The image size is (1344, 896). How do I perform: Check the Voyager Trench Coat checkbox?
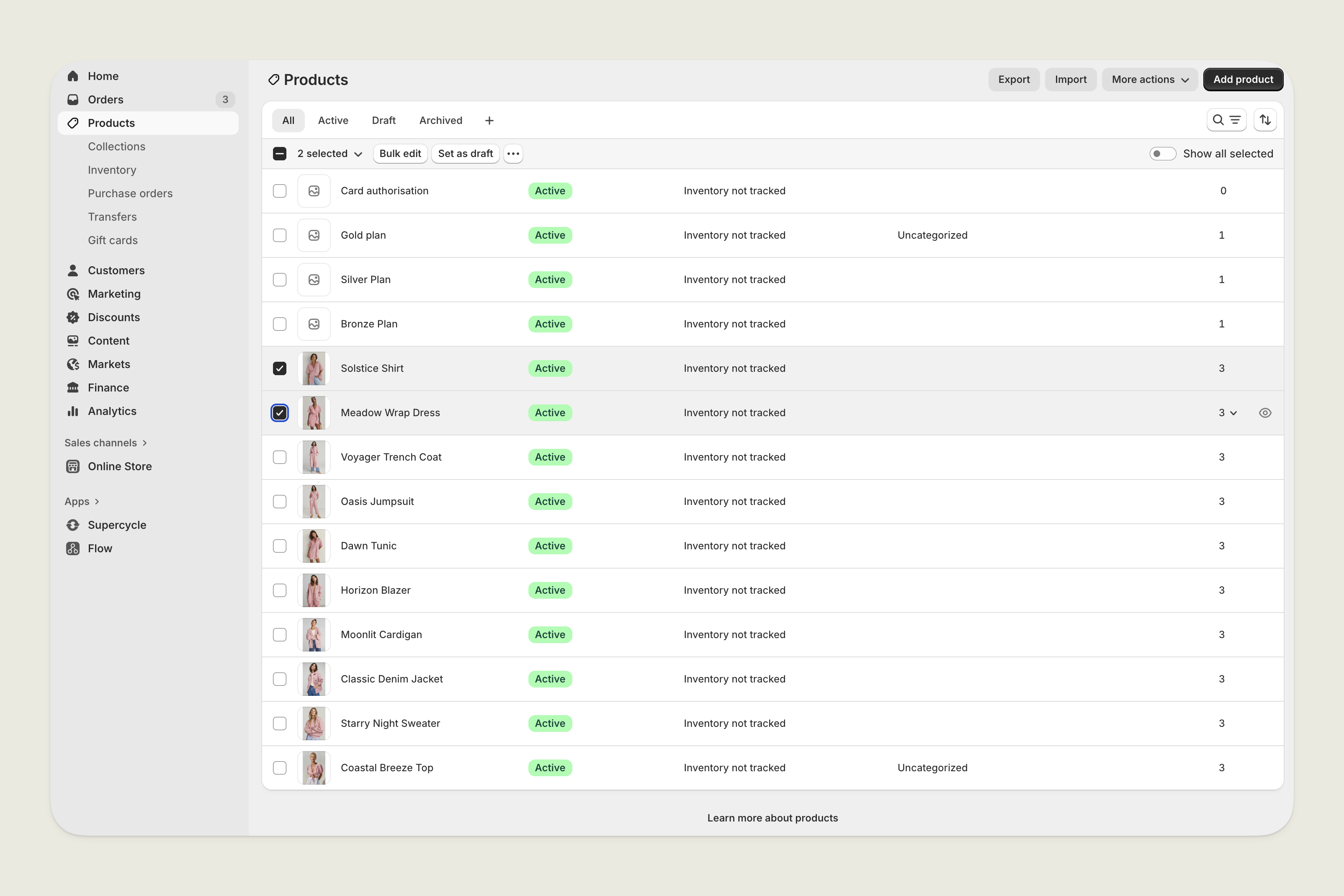pos(279,457)
